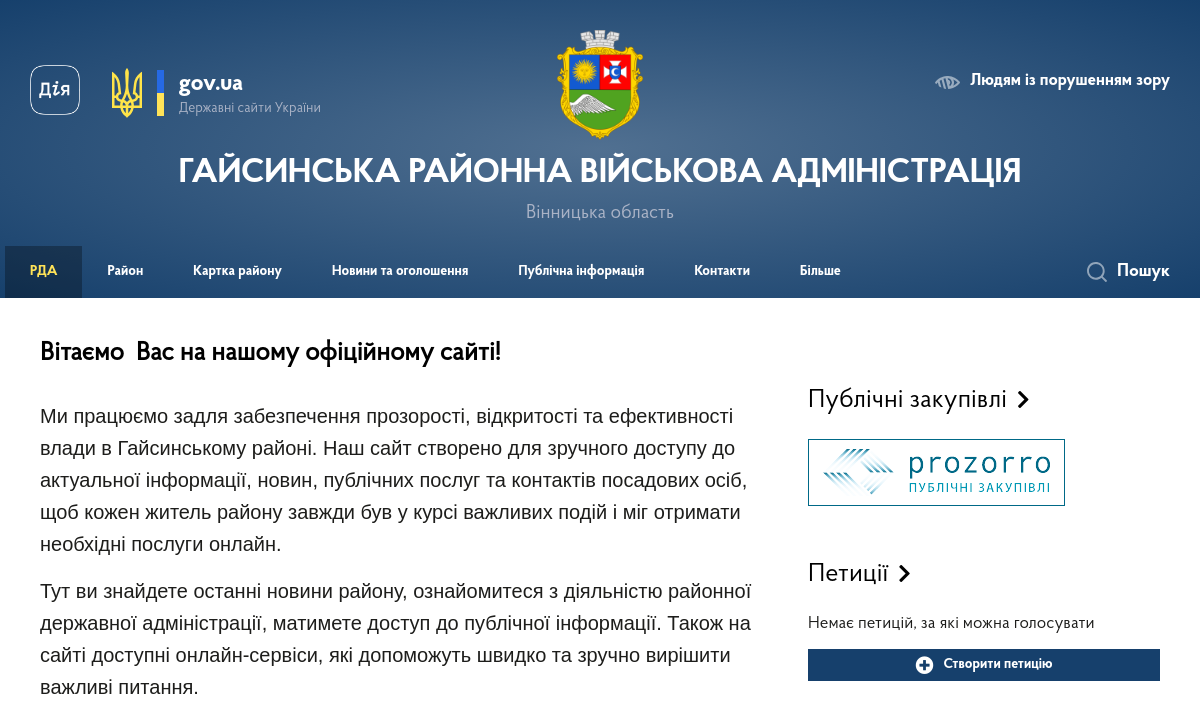
Task: Open the Район menu item
Action: 125,271
